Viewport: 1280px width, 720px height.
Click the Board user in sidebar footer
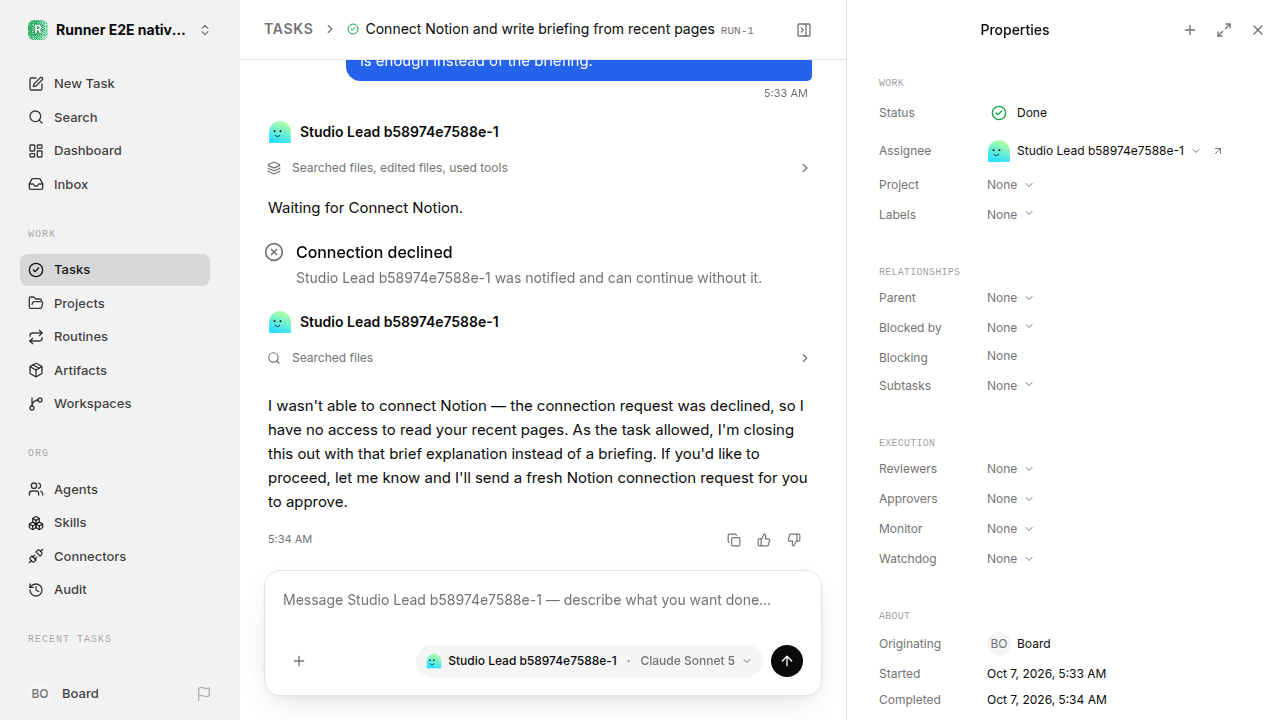pos(64,694)
